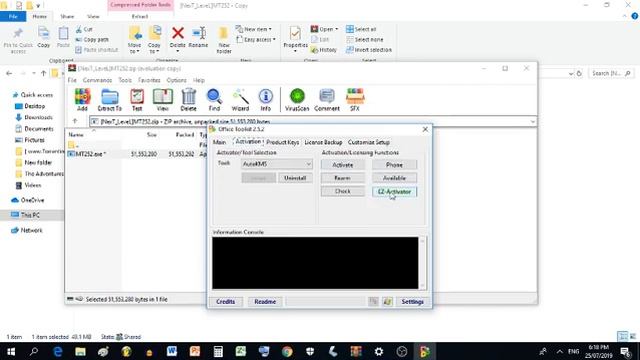The image size is (640, 360).
Task: Open WinRAR Commands menu
Action: pos(97,80)
